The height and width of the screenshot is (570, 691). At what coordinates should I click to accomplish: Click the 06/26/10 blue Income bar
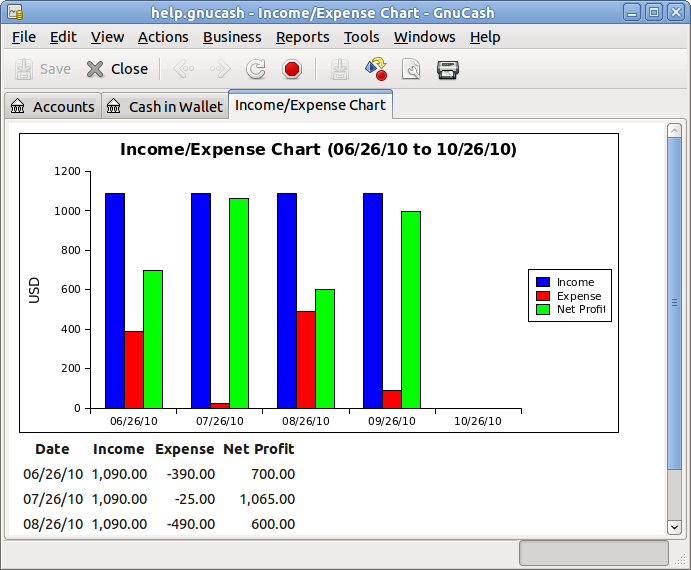pyautogui.click(x=115, y=301)
